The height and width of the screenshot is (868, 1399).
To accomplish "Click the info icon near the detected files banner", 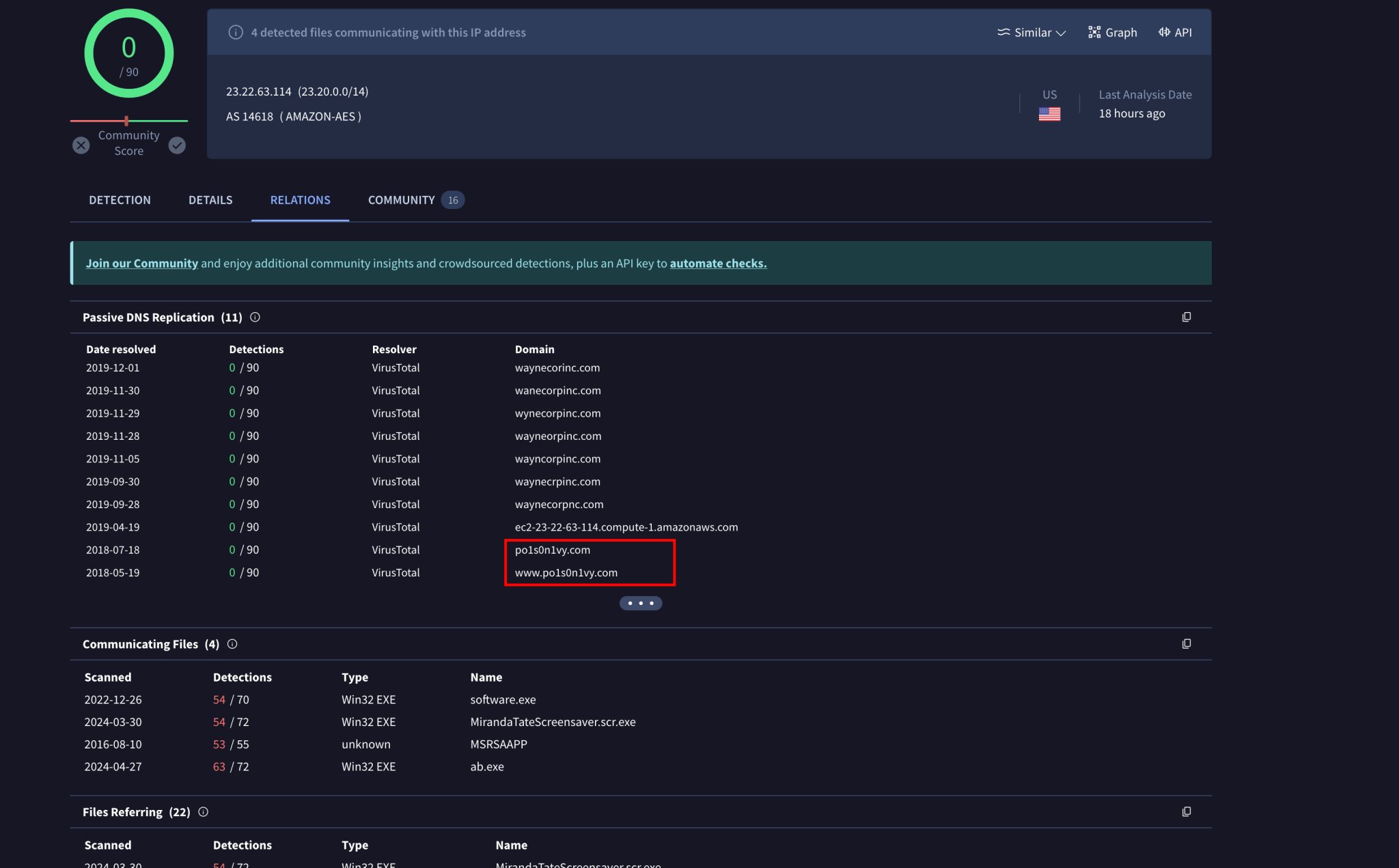I will click(235, 31).
